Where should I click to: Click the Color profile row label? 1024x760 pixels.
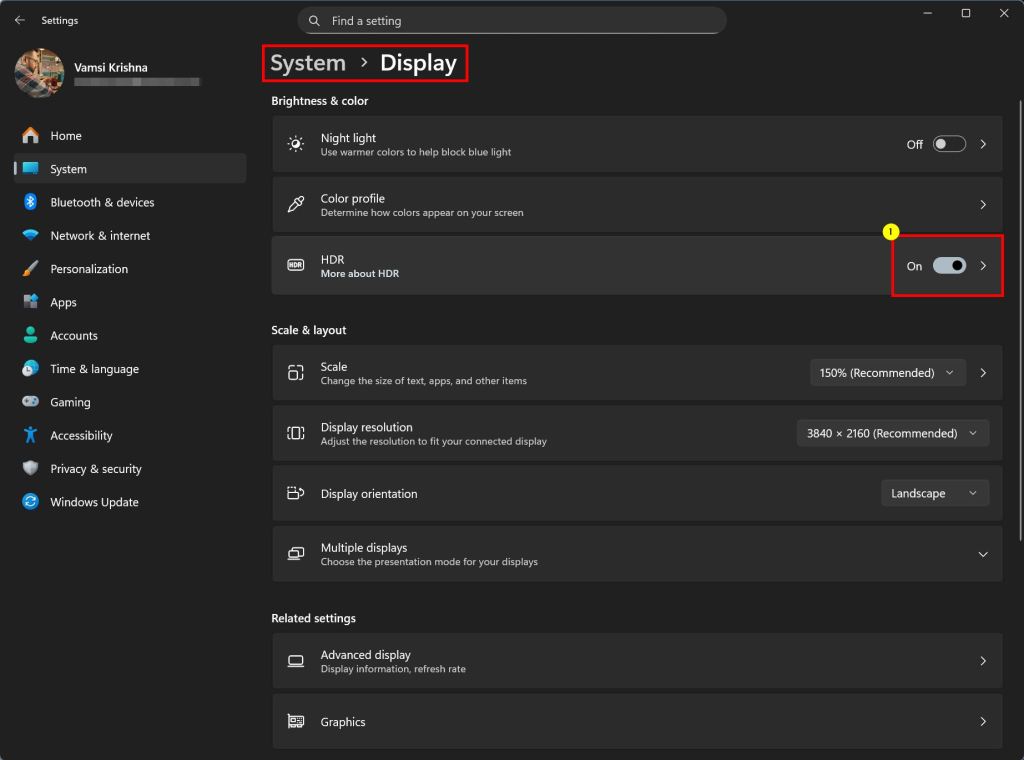(353, 198)
